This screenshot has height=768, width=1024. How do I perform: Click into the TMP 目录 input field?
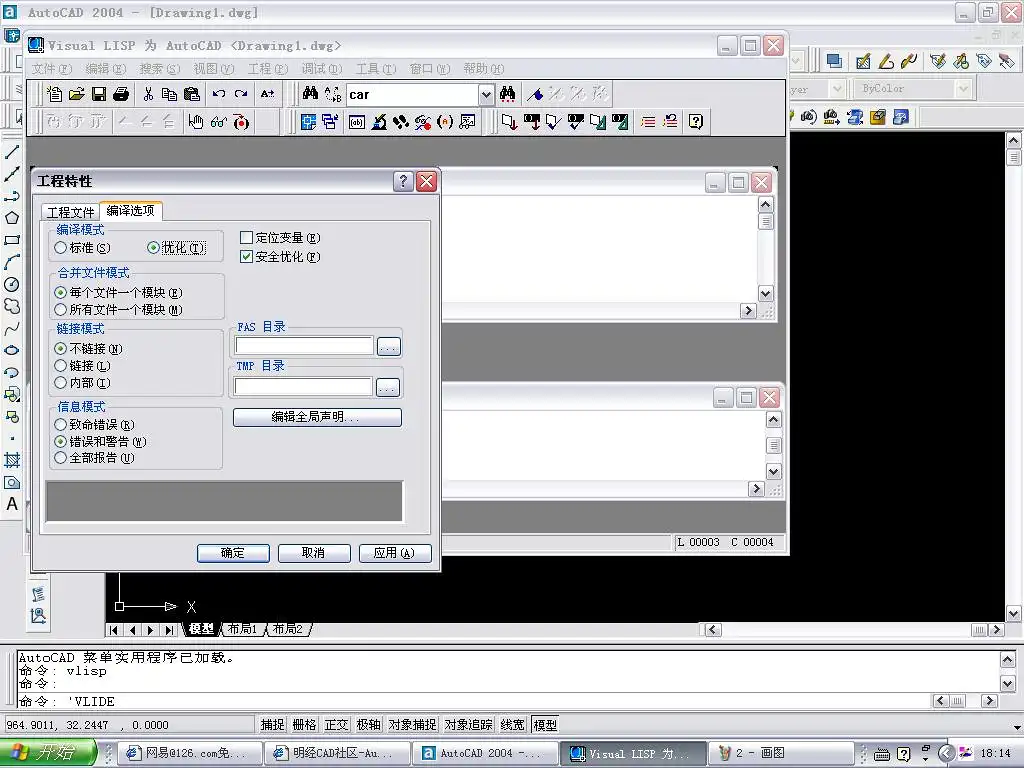tap(304, 387)
